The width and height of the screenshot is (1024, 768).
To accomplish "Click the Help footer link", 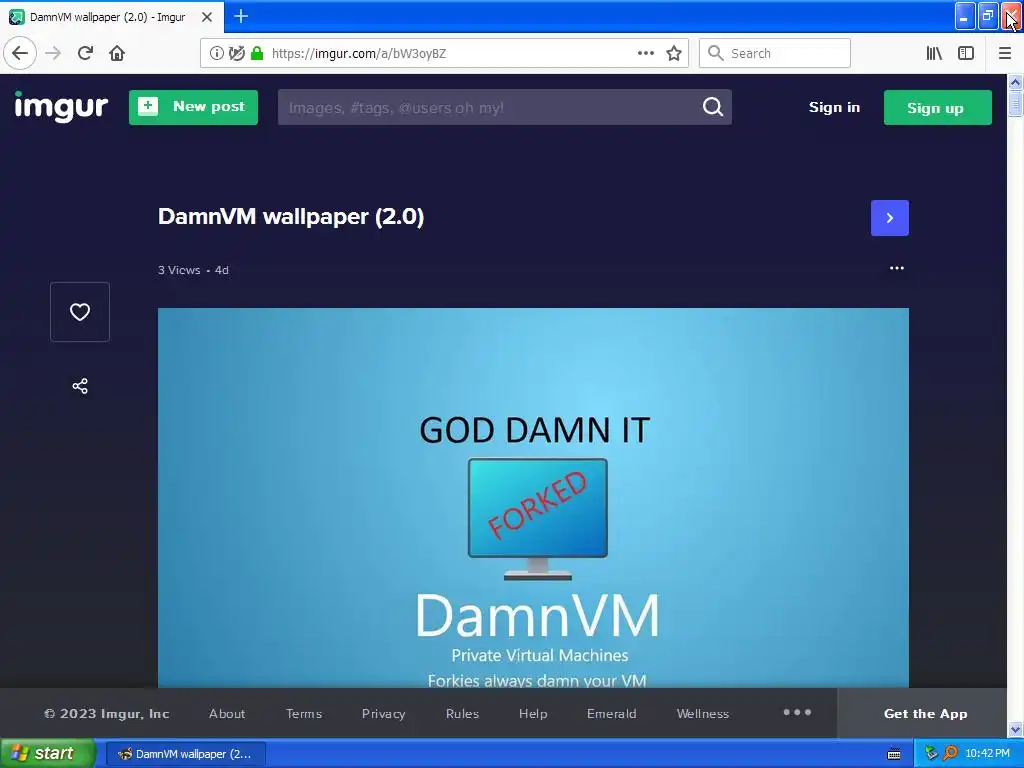I will click(x=533, y=714).
